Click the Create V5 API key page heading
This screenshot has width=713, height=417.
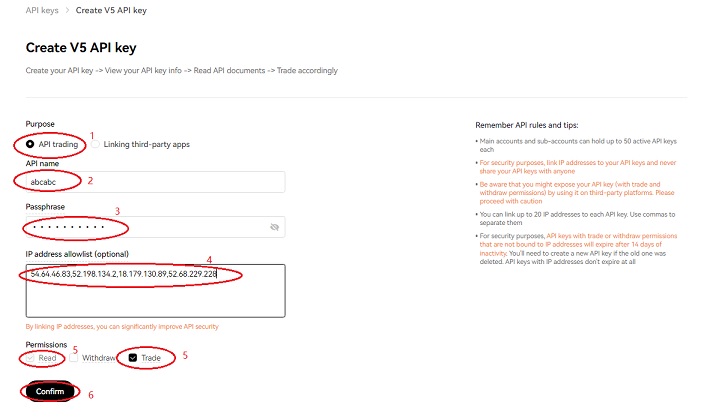pos(80,47)
